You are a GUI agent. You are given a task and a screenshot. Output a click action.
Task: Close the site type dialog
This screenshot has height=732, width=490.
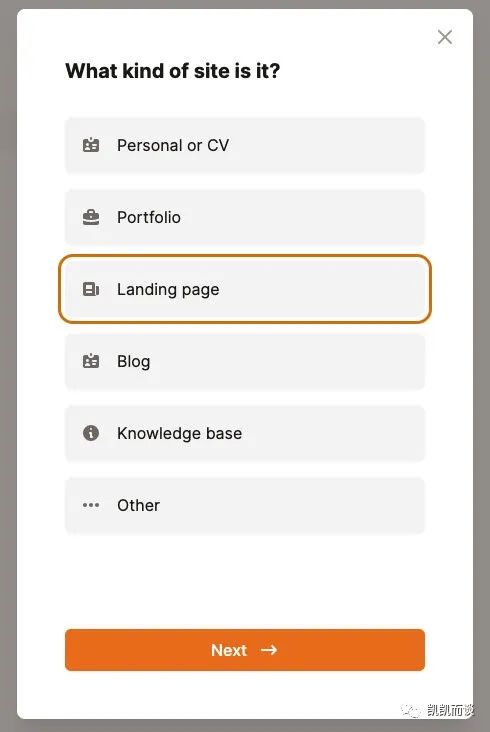point(445,37)
